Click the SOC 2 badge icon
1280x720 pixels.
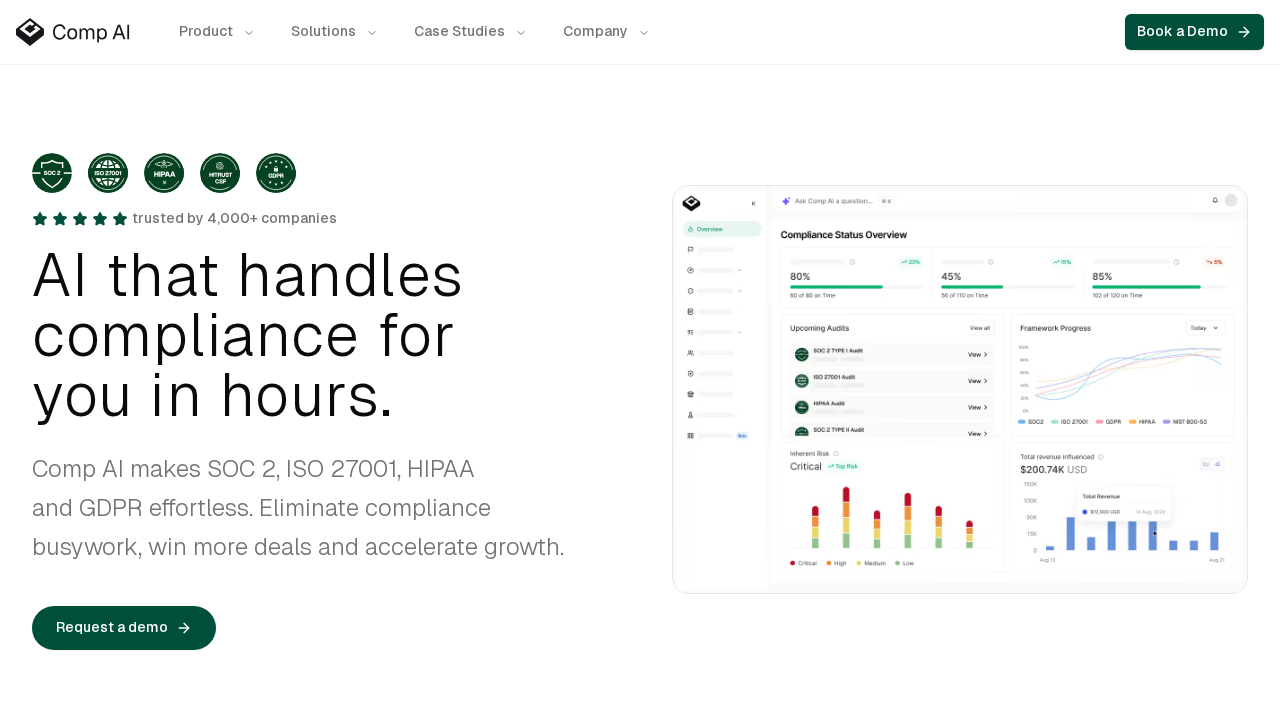pos(52,173)
